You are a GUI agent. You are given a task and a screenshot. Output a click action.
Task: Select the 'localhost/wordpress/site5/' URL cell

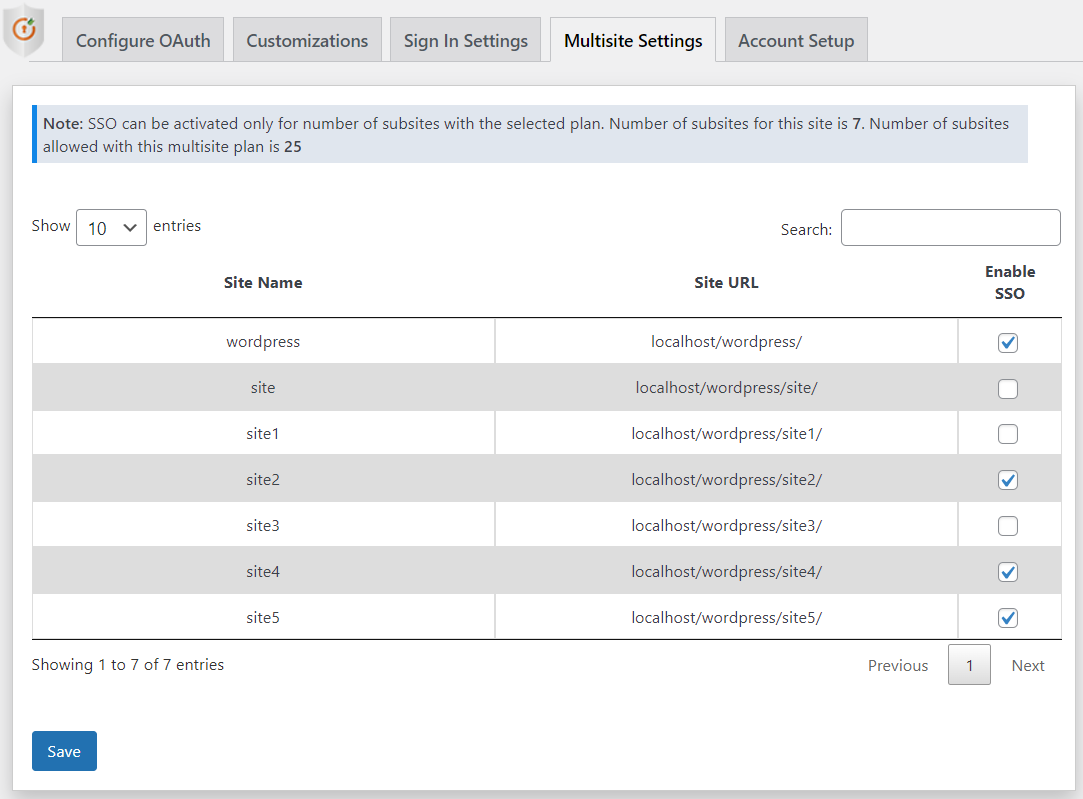point(726,617)
